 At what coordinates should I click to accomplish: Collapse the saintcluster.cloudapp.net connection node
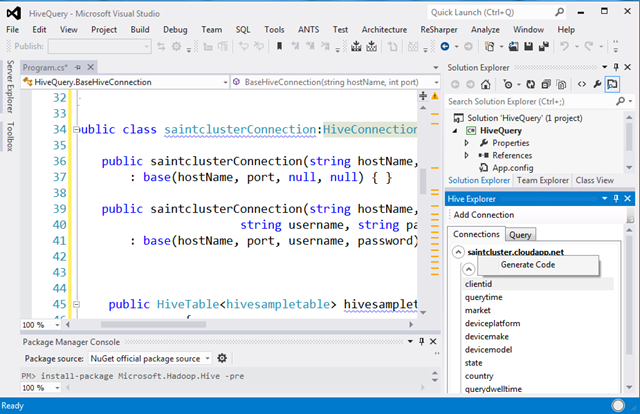[x=459, y=252]
